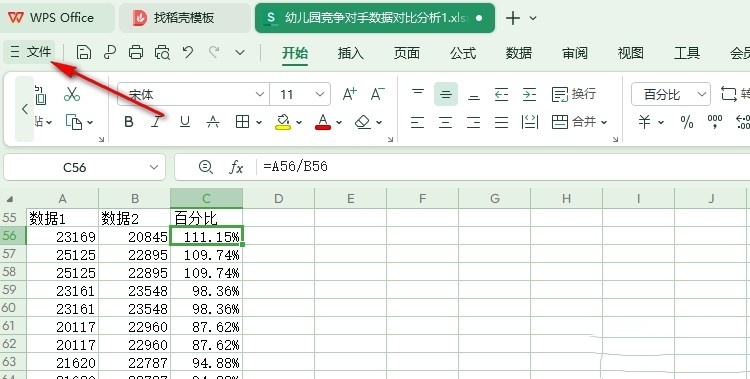This screenshot has height=379, width=750.
Task: Switch to the 公式 ribbon tab
Action: 463,53
